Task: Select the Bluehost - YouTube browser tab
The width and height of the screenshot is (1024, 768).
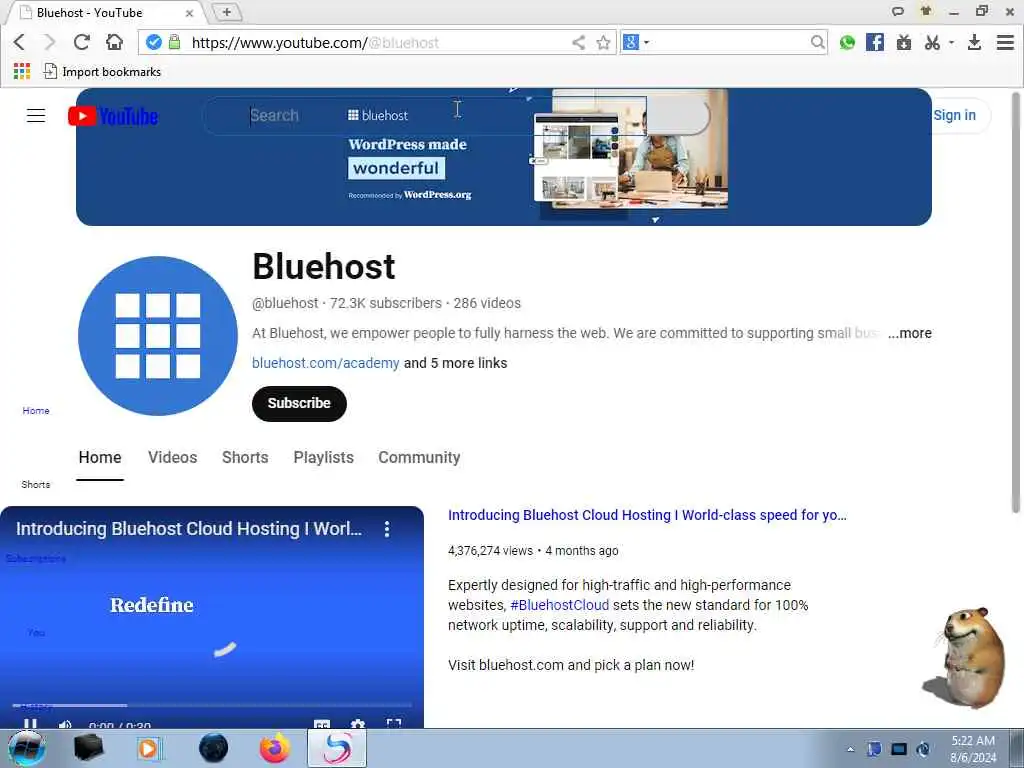Action: (x=104, y=12)
